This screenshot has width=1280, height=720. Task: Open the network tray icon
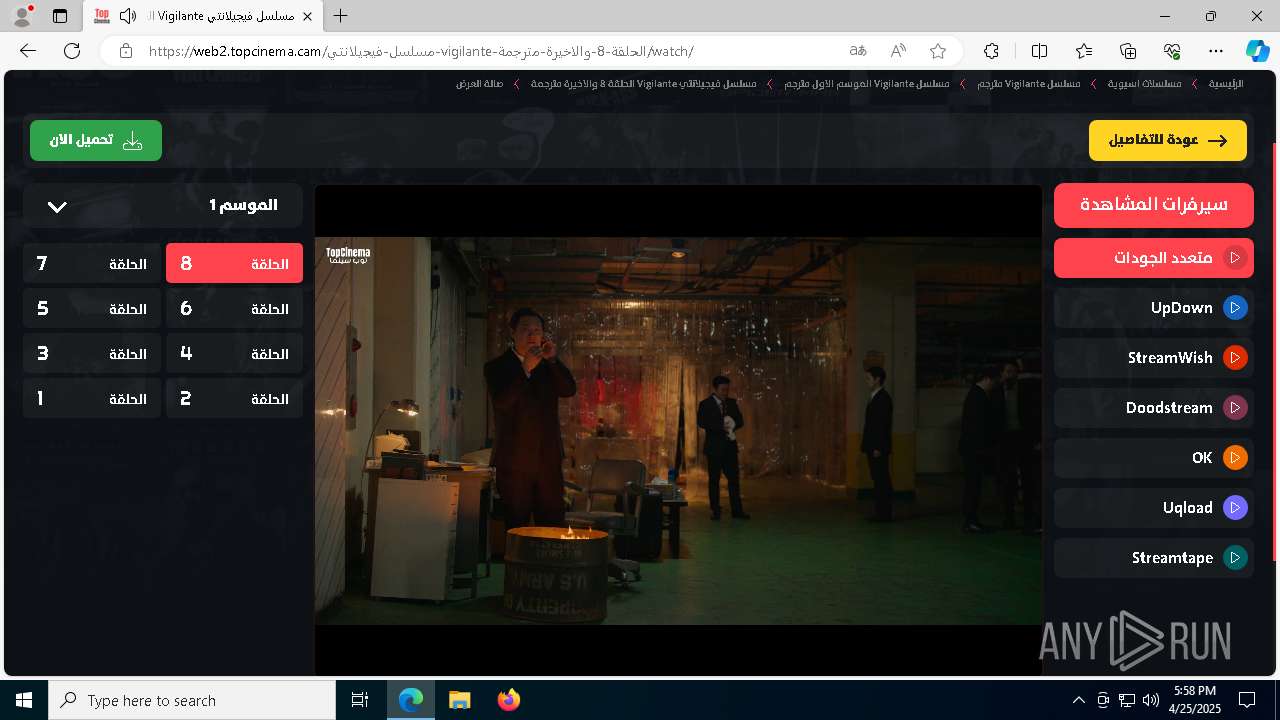pyautogui.click(x=1127, y=700)
